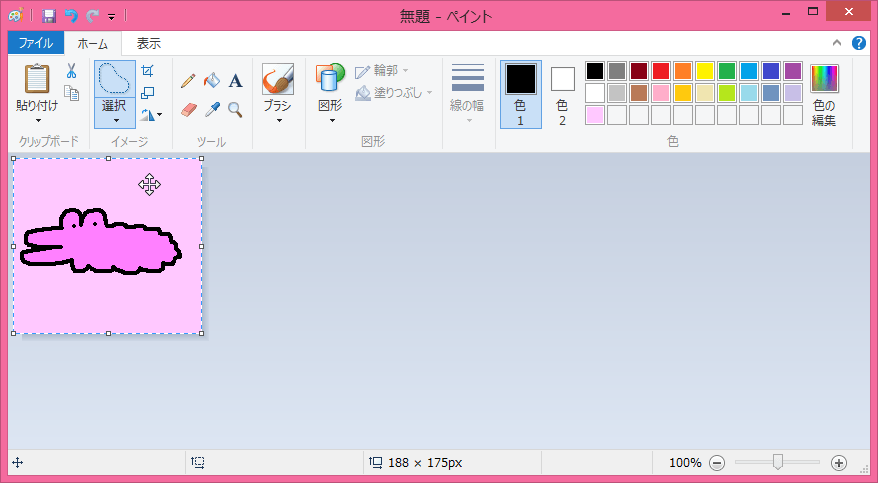Click the Cut scissors icon
Viewport: 878px width, 483px height.
click(72, 71)
